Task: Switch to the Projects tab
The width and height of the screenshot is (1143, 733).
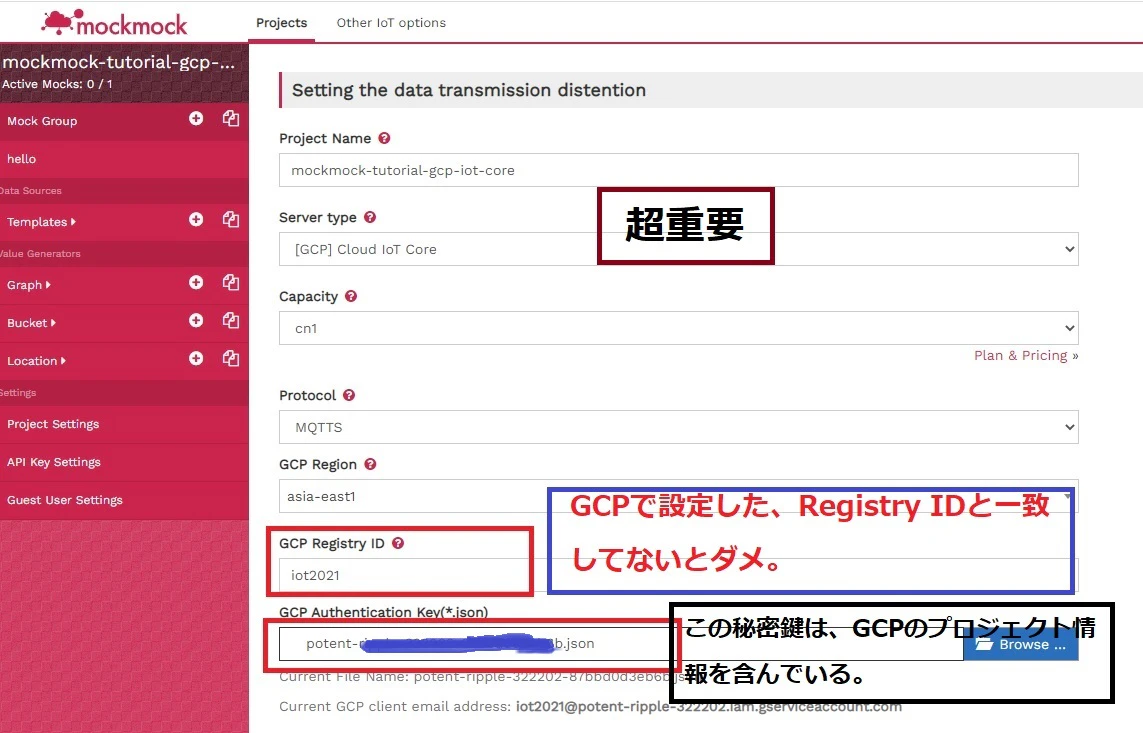Action: pyautogui.click(x=281, y=23)
